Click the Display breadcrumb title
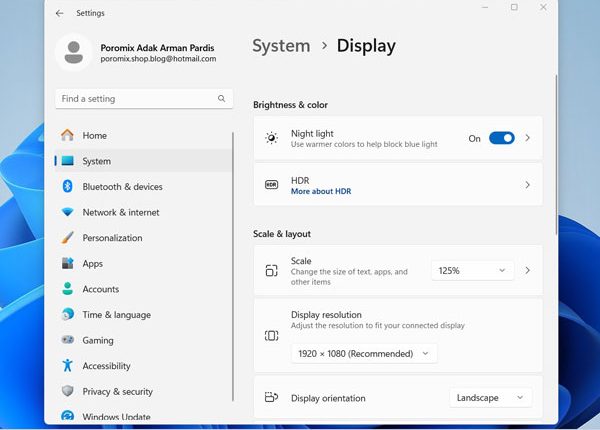600x430 pixels. pos(366,46)
